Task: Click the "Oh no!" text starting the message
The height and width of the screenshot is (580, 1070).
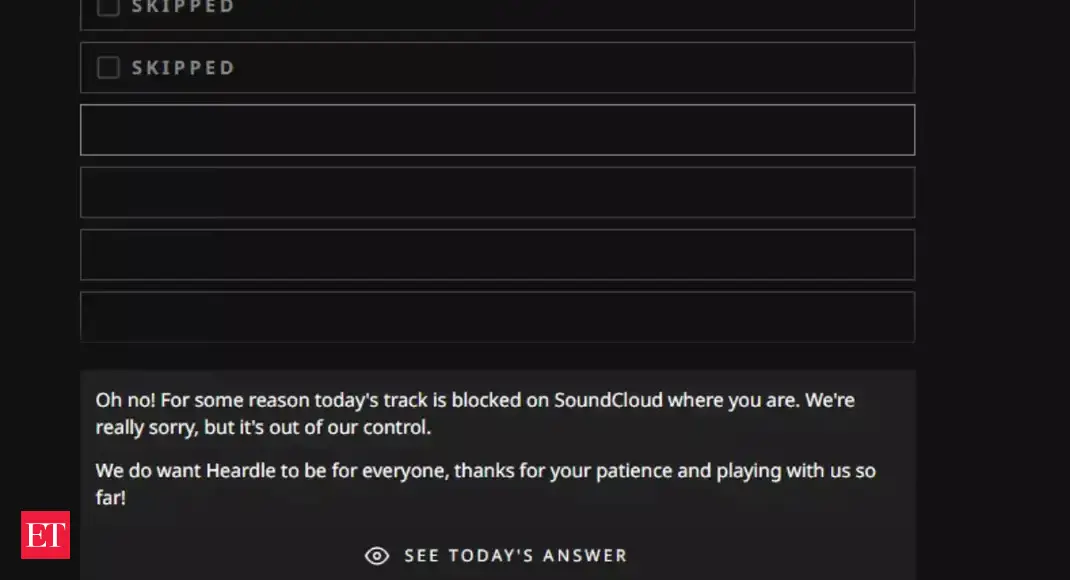Action: coord(125,400)
